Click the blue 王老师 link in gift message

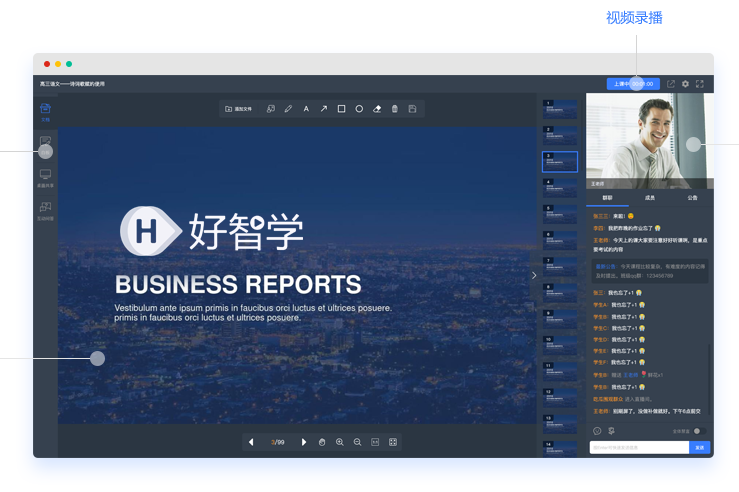pyautogui.click(x=631, y=375)
